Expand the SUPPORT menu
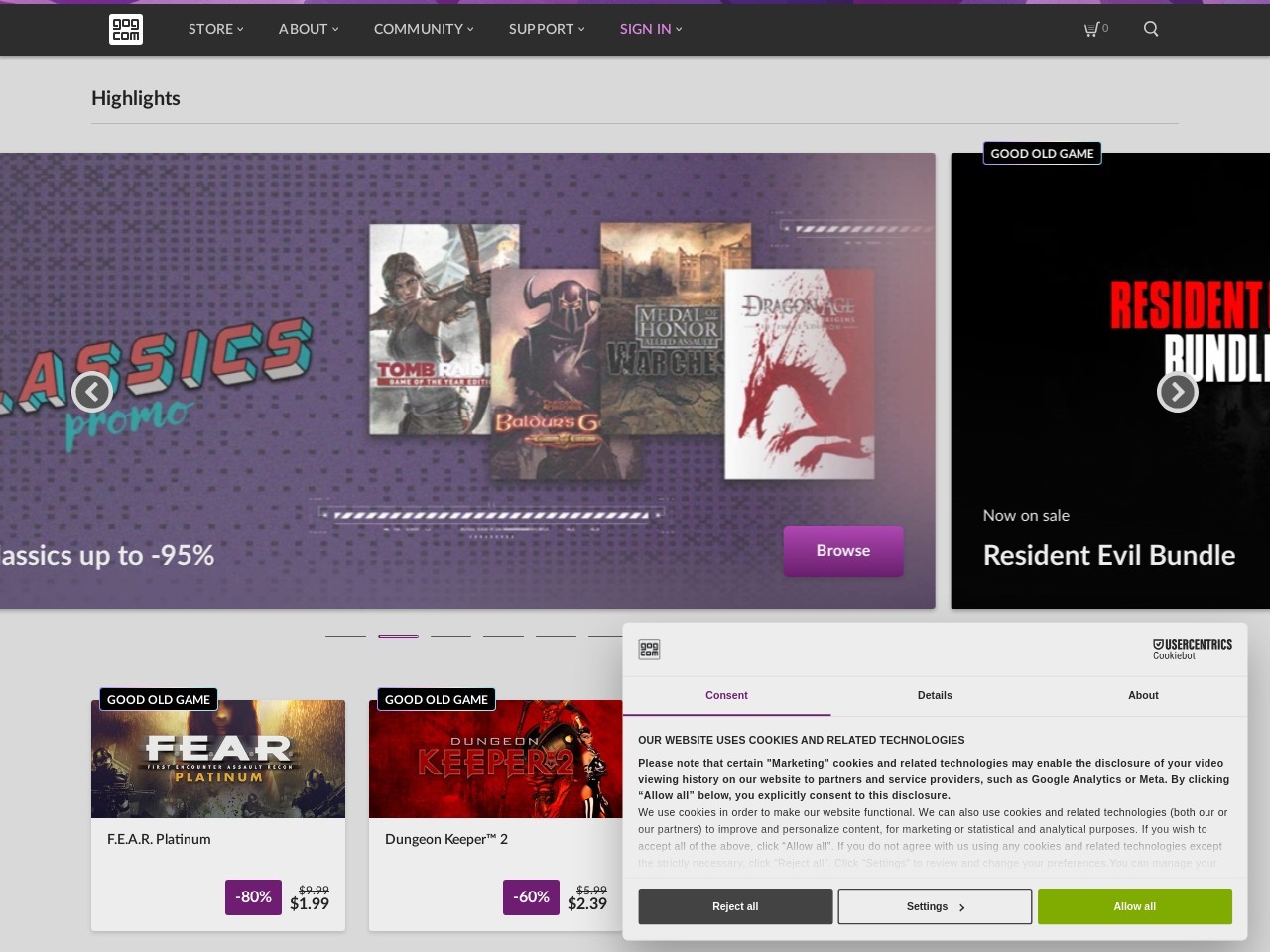This screenshot has height=952, width=1270. coord(547,29)
